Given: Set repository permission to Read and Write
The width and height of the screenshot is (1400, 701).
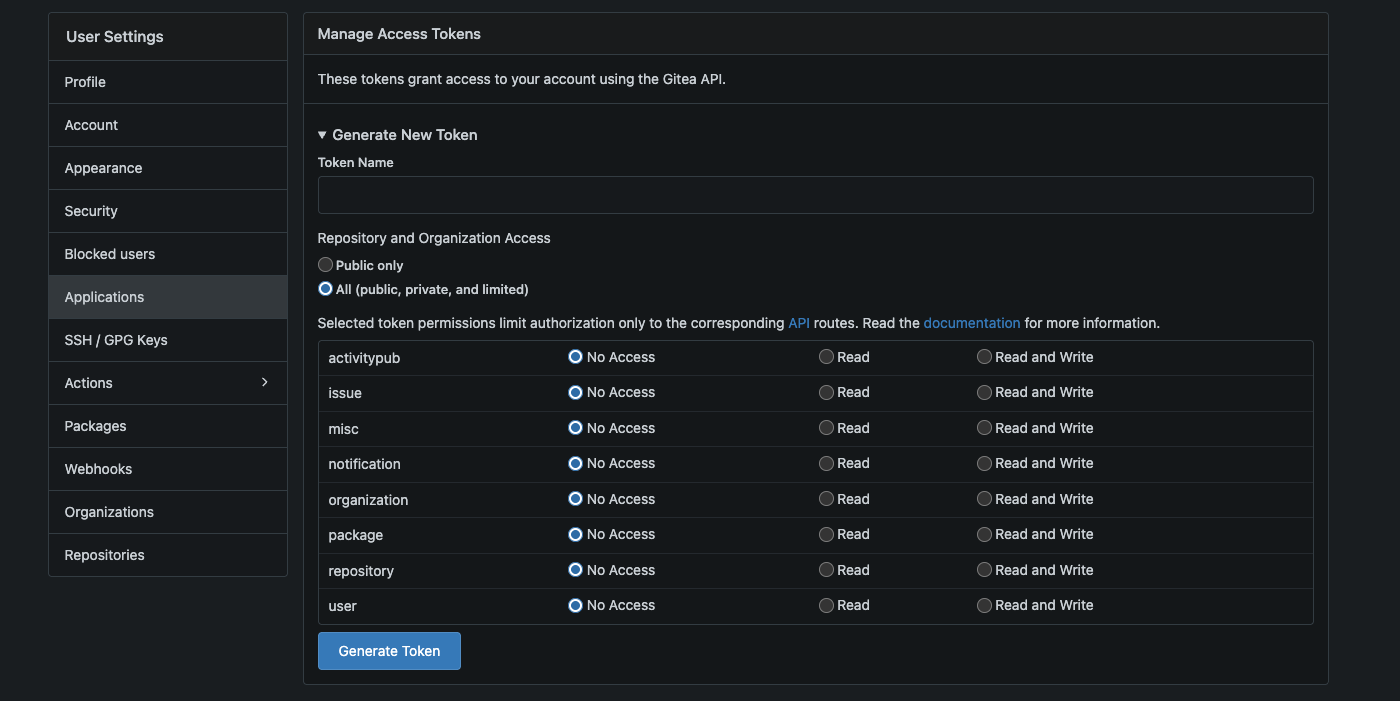Looking at the screenshot, I should point(985,570).
